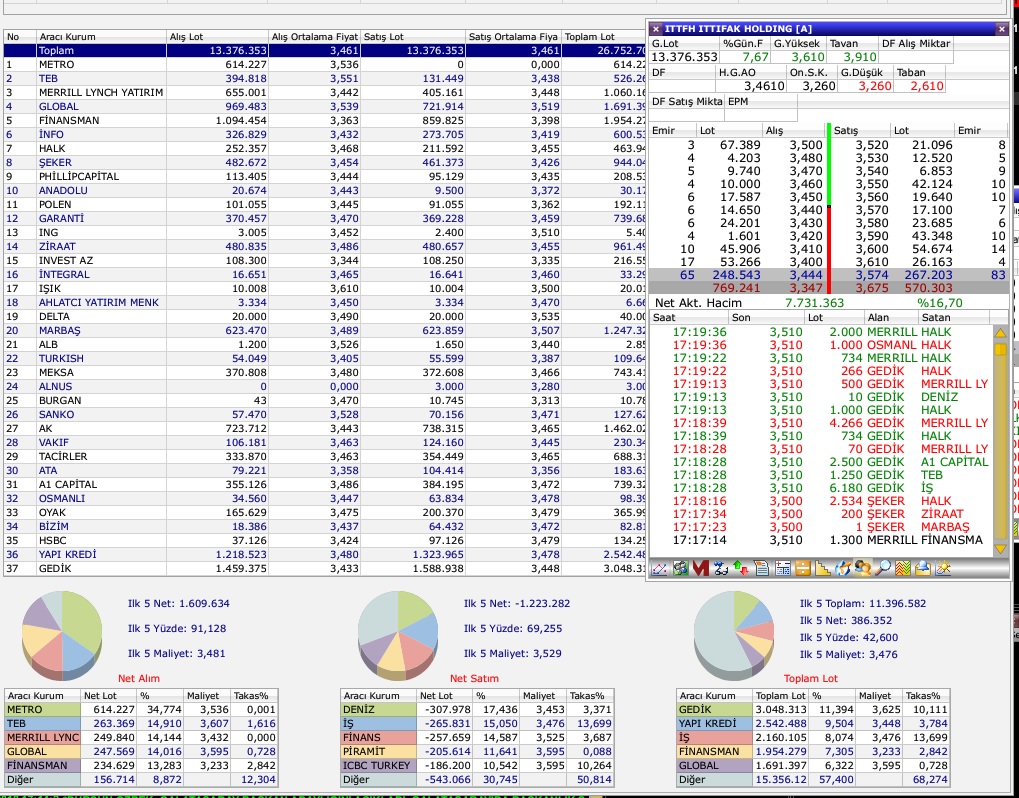Image resolution: width=1019 pixels, height=798 pixels.
Task: Sort by Alış Ortalama Fiyat header
Action: point(315,37)
